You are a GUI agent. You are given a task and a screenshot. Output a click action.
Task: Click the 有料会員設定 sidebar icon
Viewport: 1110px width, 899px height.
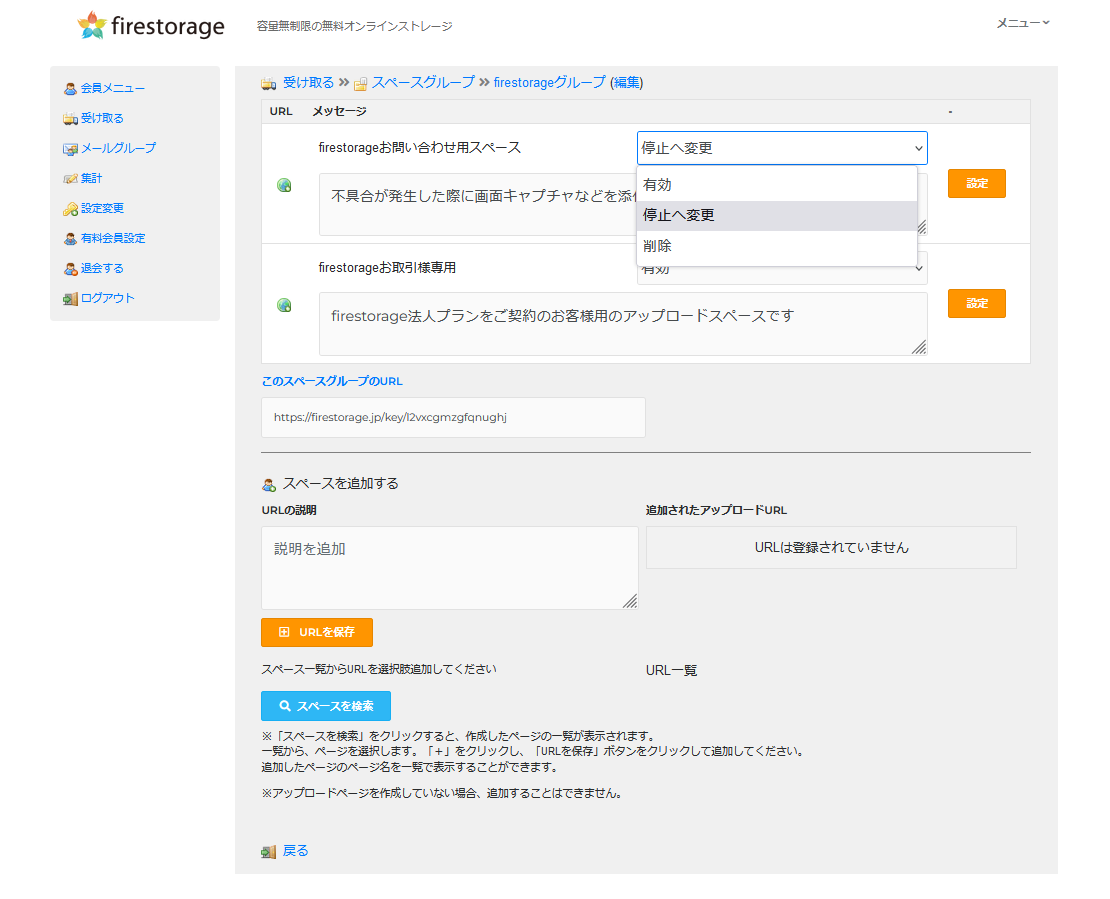(70, 239)
